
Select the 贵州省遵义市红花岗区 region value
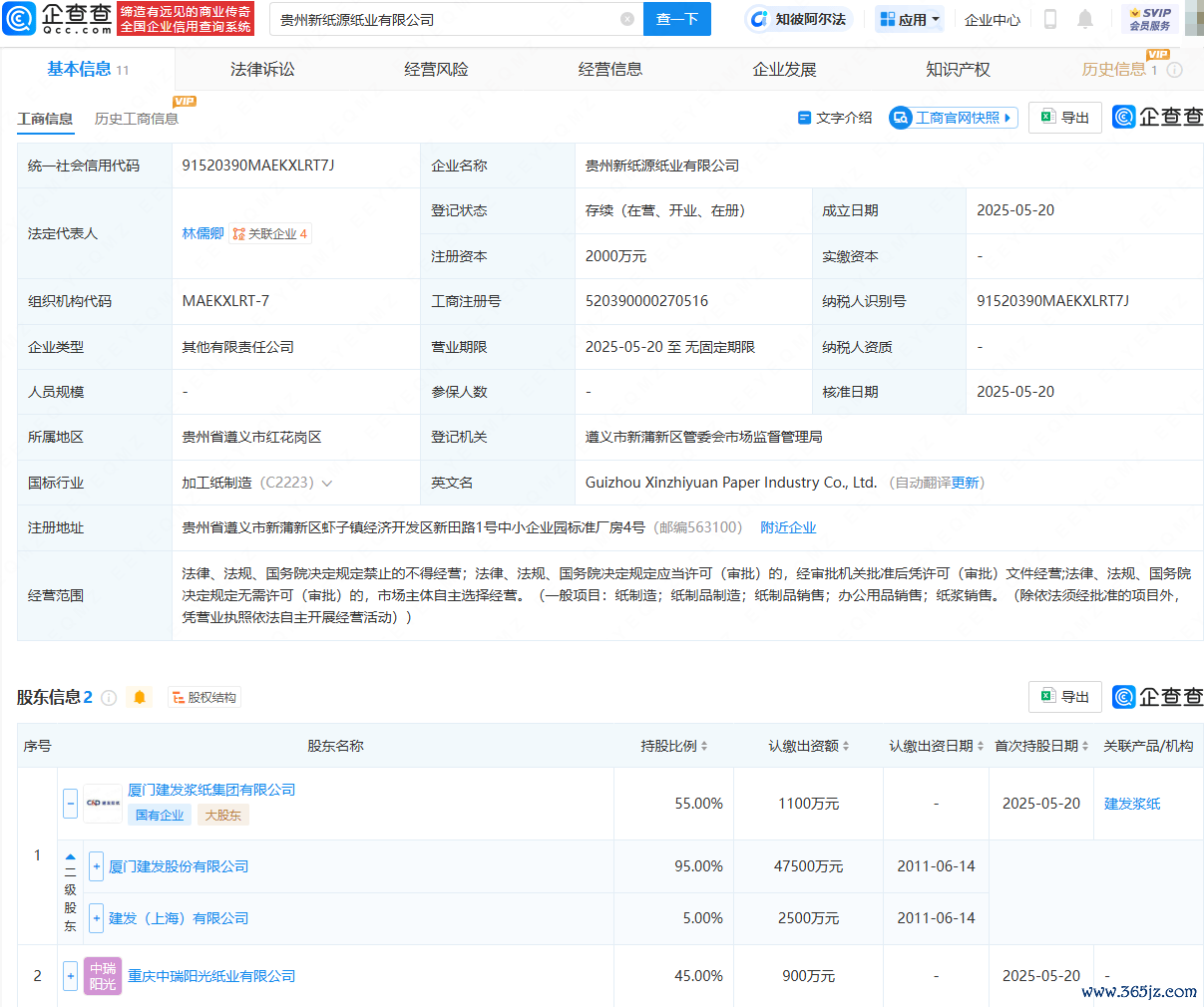[251, 437]
